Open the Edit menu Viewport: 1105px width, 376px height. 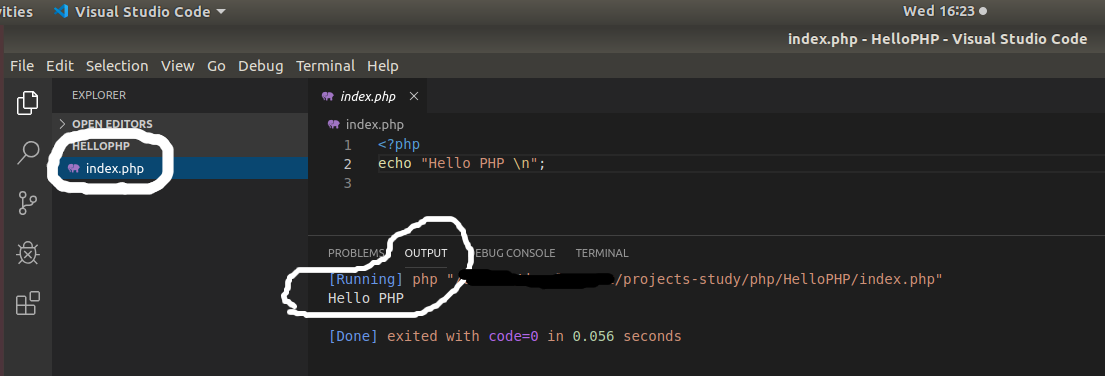coord(60,66)
